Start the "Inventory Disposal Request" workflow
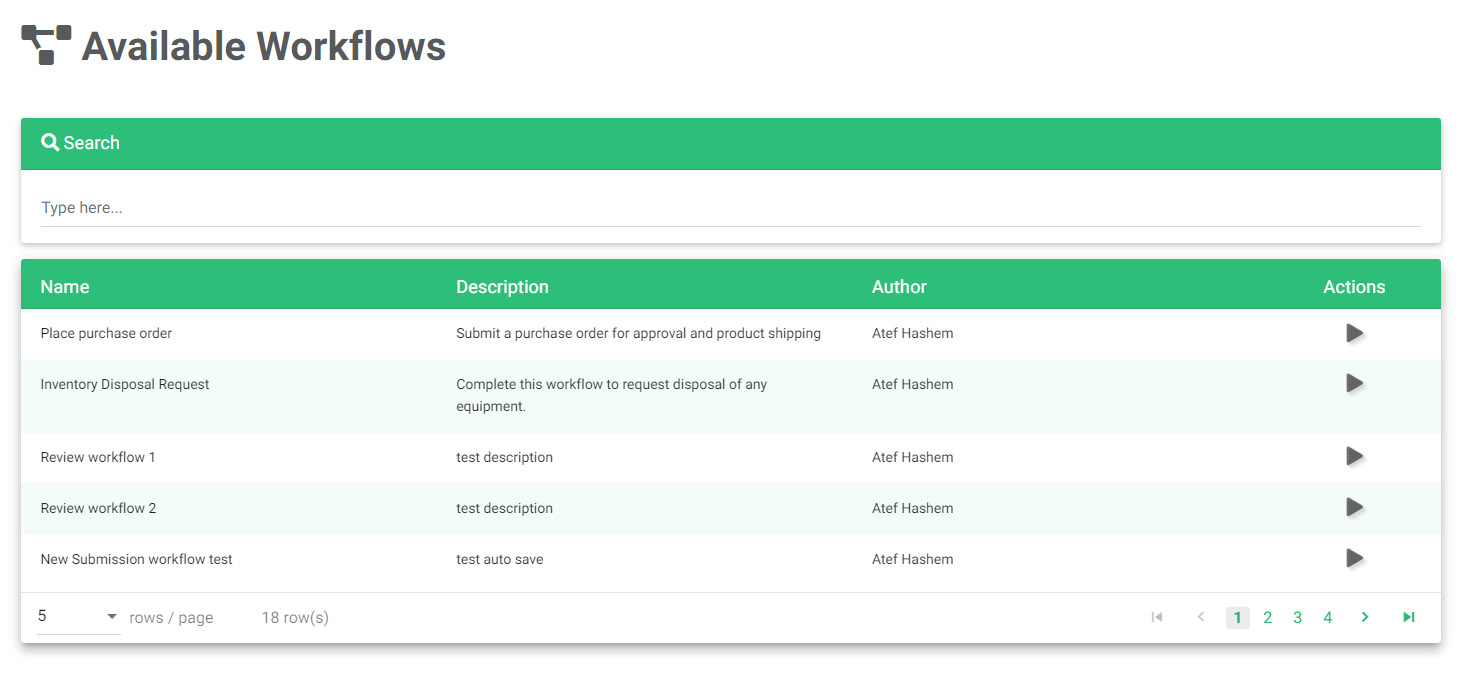1477x689 pixels. click(1355, 383)
